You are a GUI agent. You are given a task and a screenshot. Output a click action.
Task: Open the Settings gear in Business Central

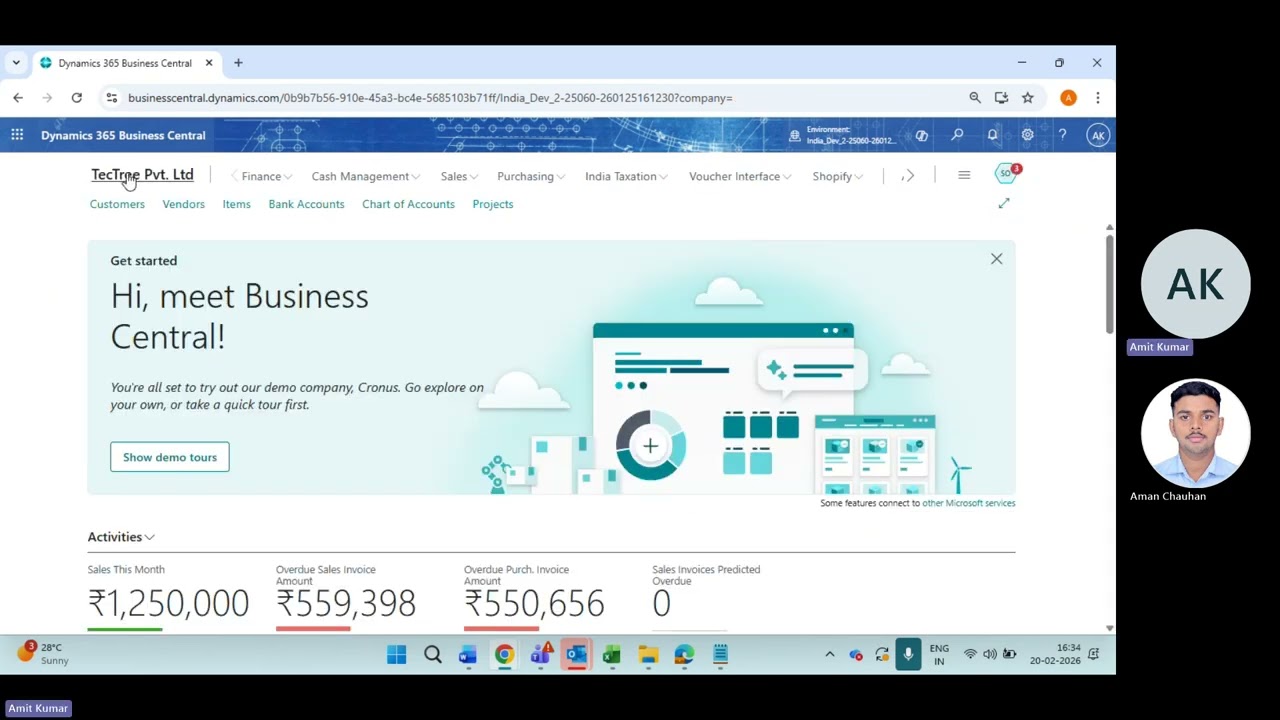(x=1027, y=135)
